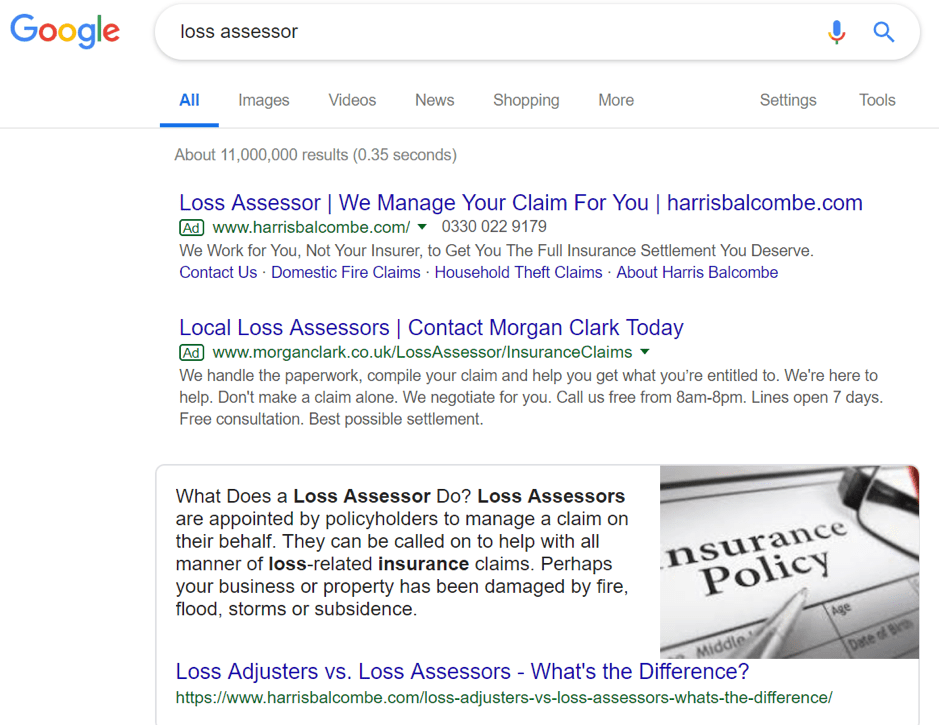Viewport: 939px width, 725px height.
Task: Open the About Harris Balcombe sitelink
Action: coord(697,272)
